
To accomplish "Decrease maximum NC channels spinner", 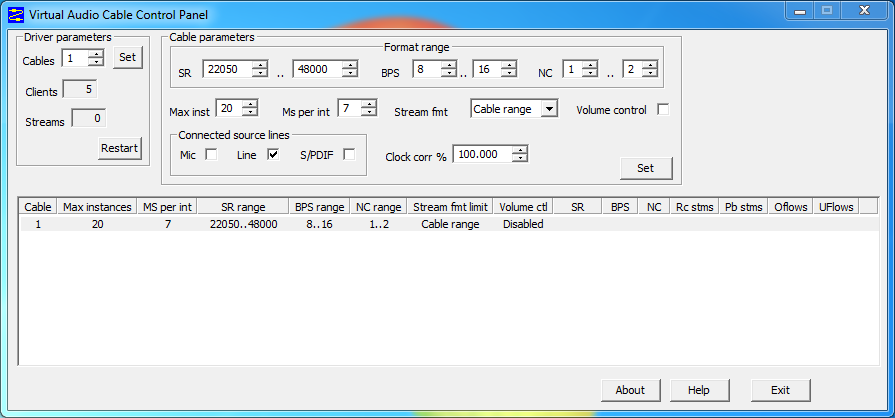I will pos(650,73).
